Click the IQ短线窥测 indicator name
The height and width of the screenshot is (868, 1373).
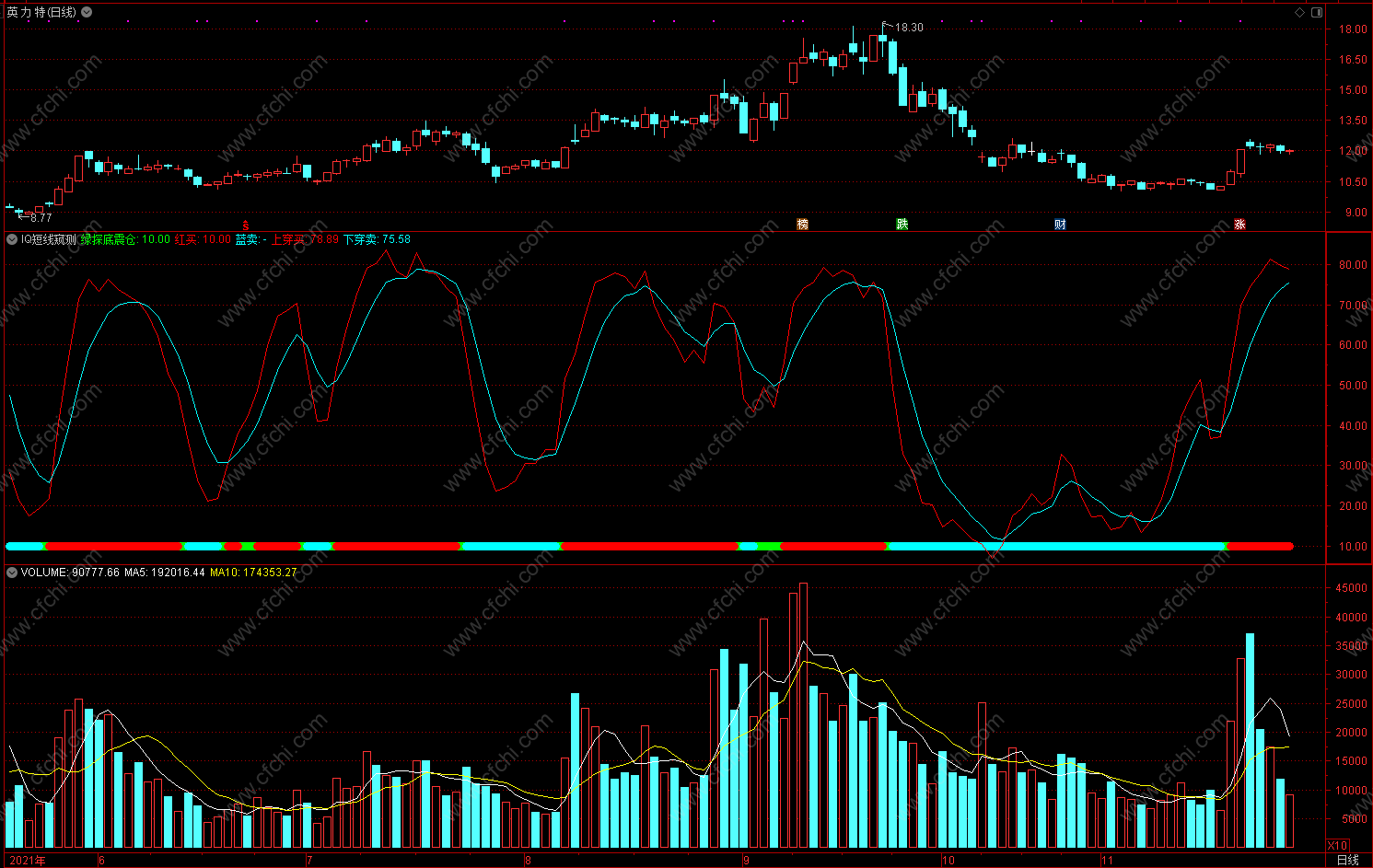[49, 239]
